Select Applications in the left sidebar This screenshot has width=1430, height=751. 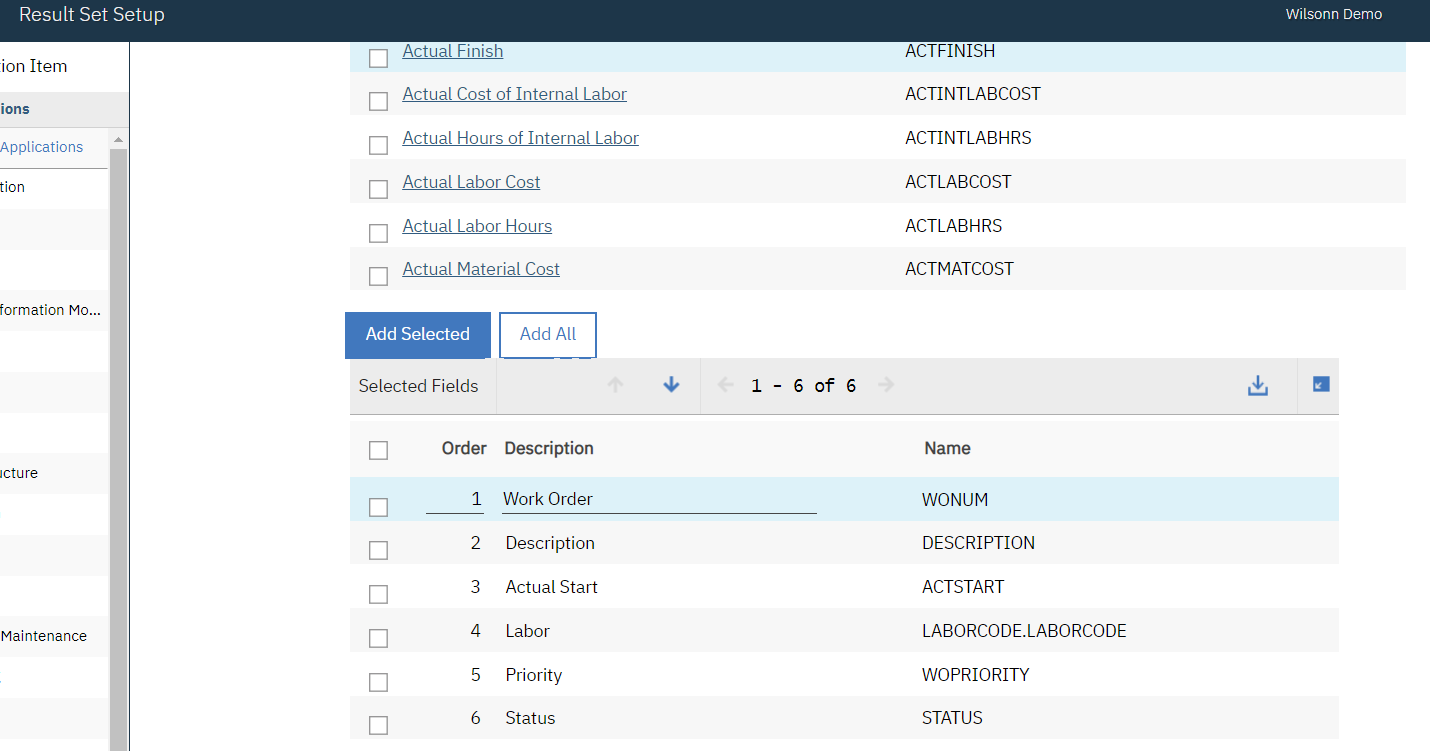point(41,146)
